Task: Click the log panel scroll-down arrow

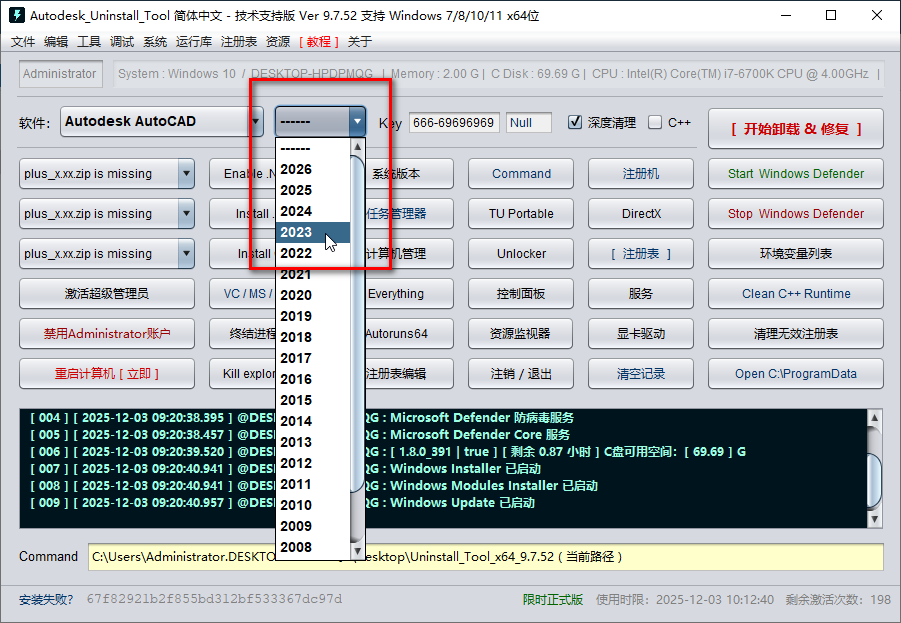Action: tap(874, 520)
